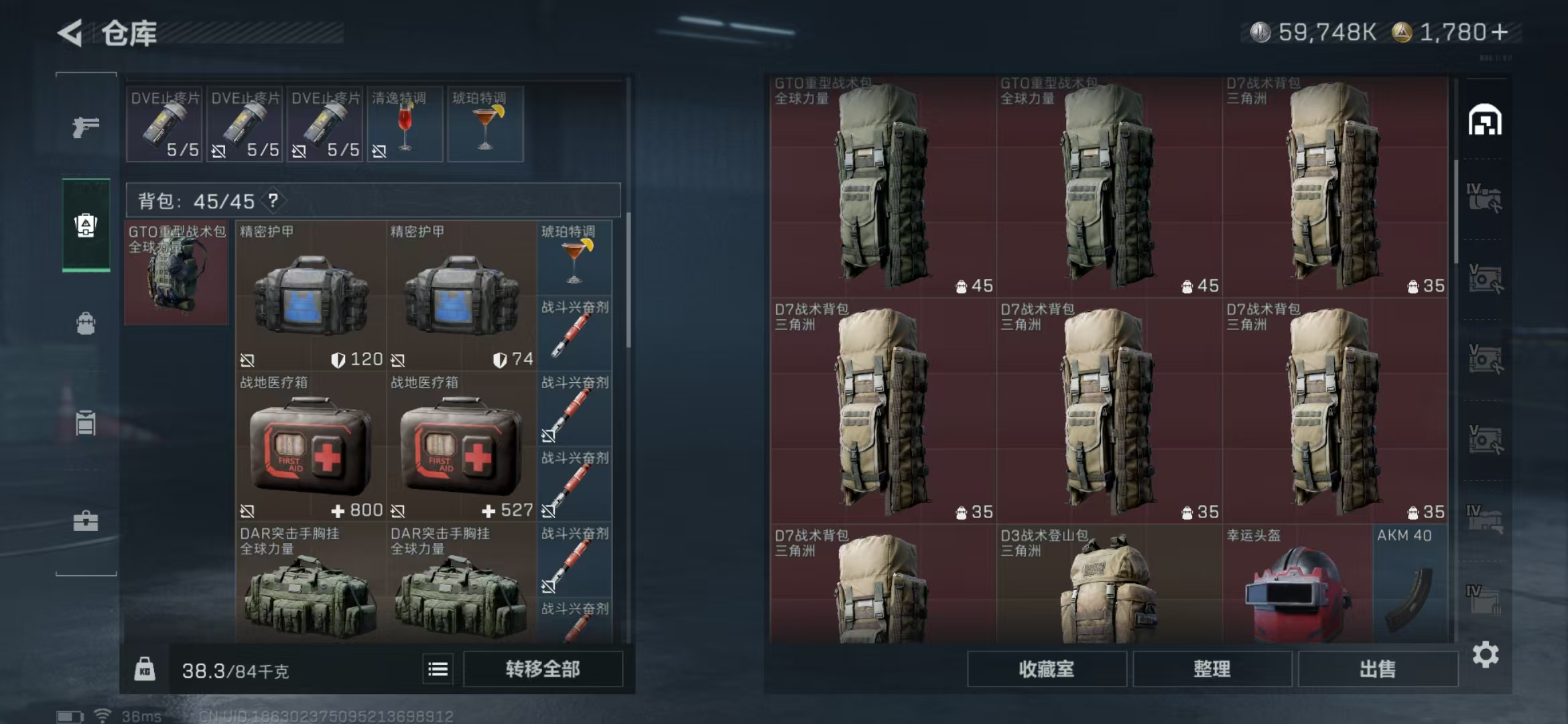Viewport: 1568px width, 724px height.
Task: Click the 战地医疗箱 with 800 points
Action: coord(311,446)
